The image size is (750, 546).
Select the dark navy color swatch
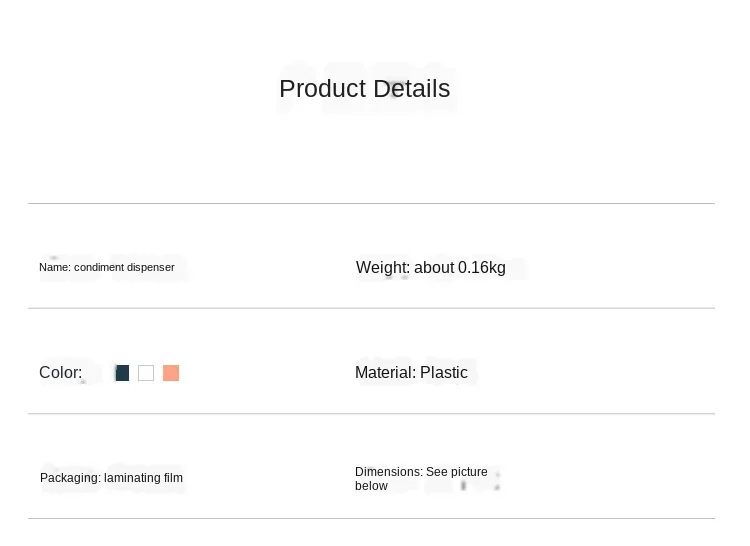click(x=122, y=373)
